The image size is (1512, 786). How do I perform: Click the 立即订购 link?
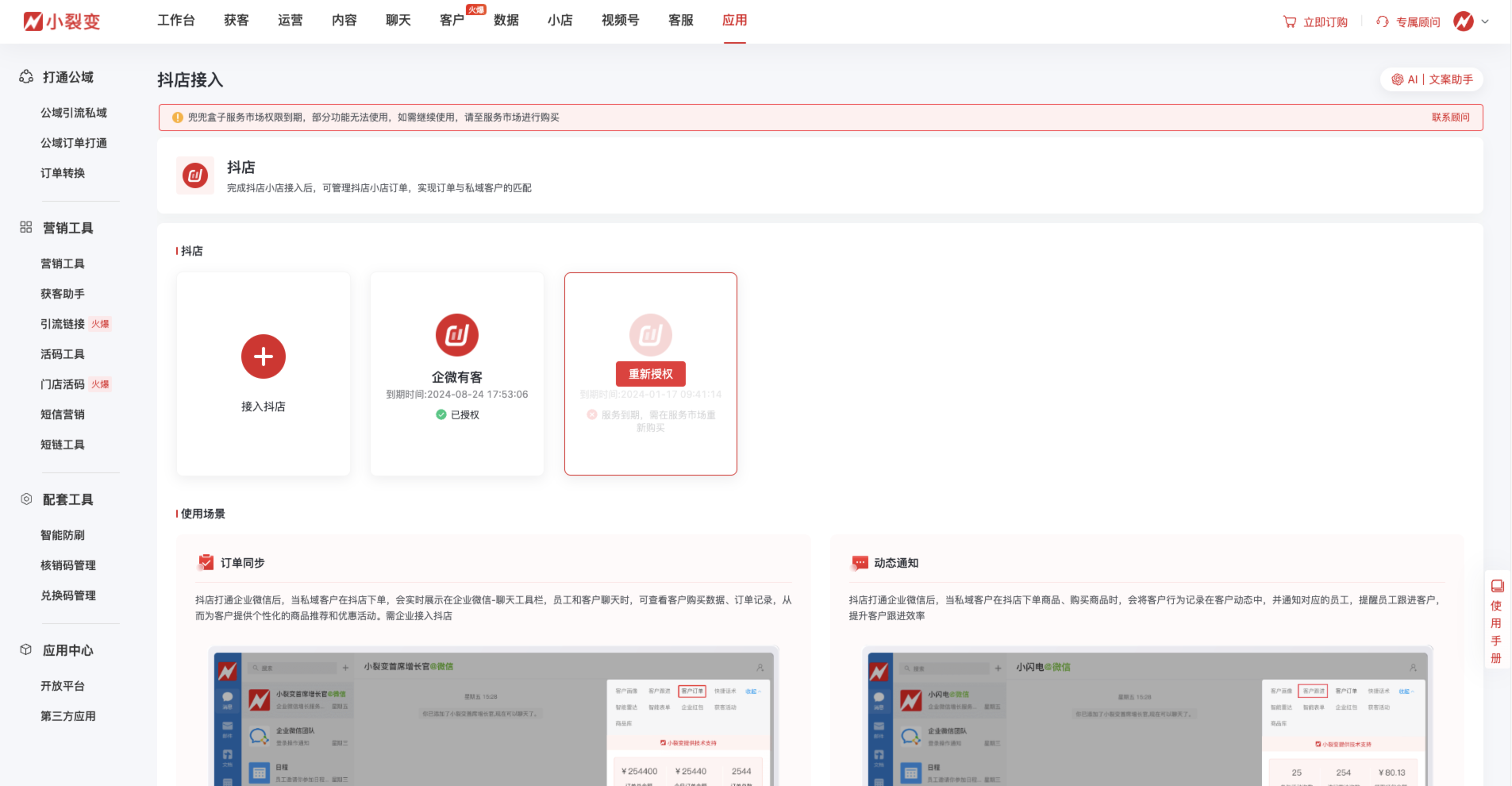1325,22
